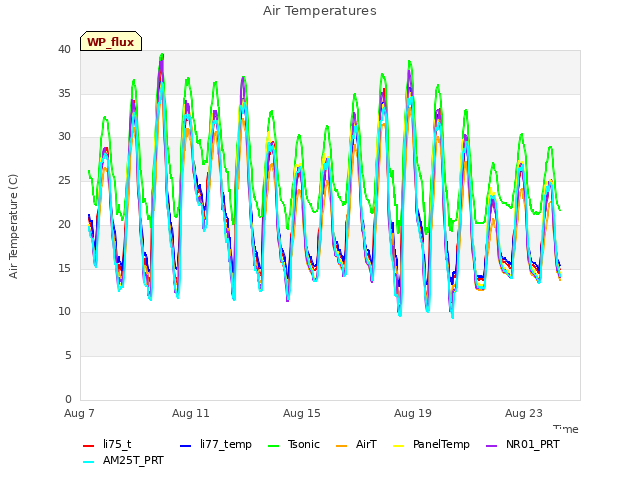The height and width of the screenshot is (480, 640).
Task: Click the WP_flux annotation label
Action: point(111,42)
